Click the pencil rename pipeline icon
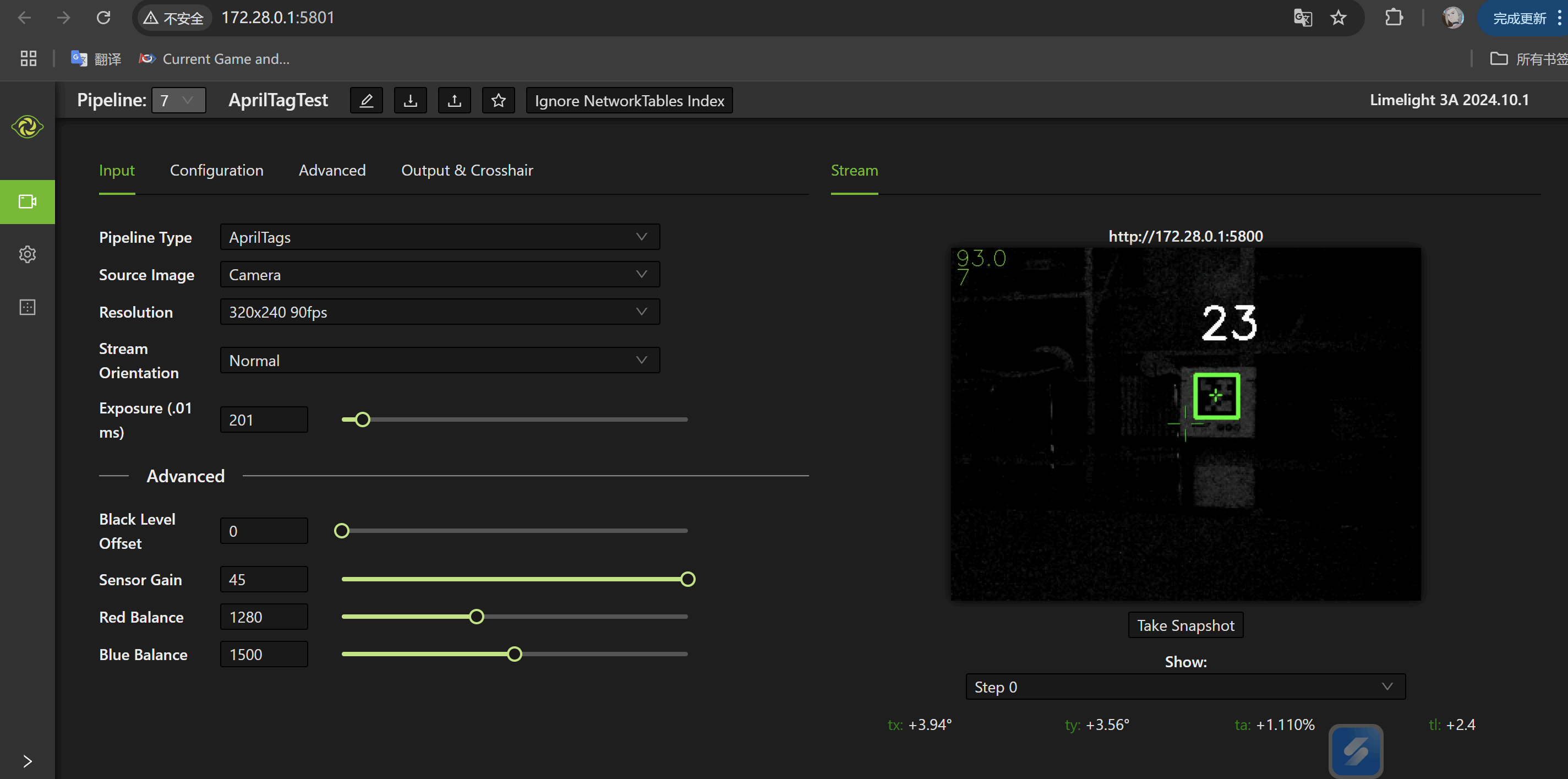Screen dimensions: 1568x779 pyautogui.click(x=367, y=101)
